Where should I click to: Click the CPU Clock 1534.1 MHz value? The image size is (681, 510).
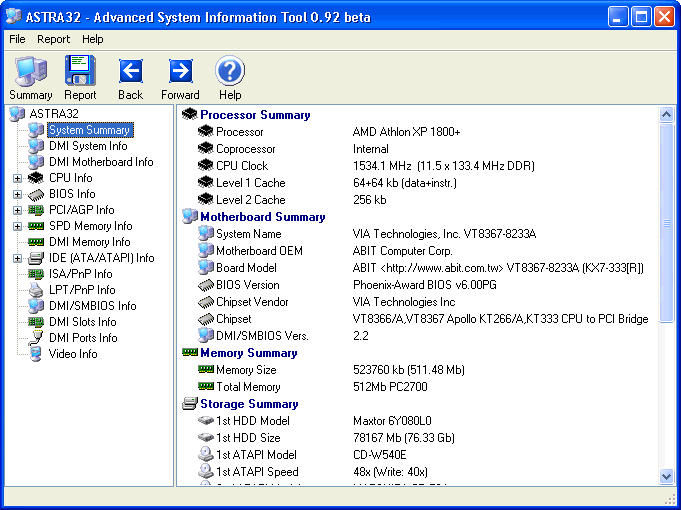[443, 166]
